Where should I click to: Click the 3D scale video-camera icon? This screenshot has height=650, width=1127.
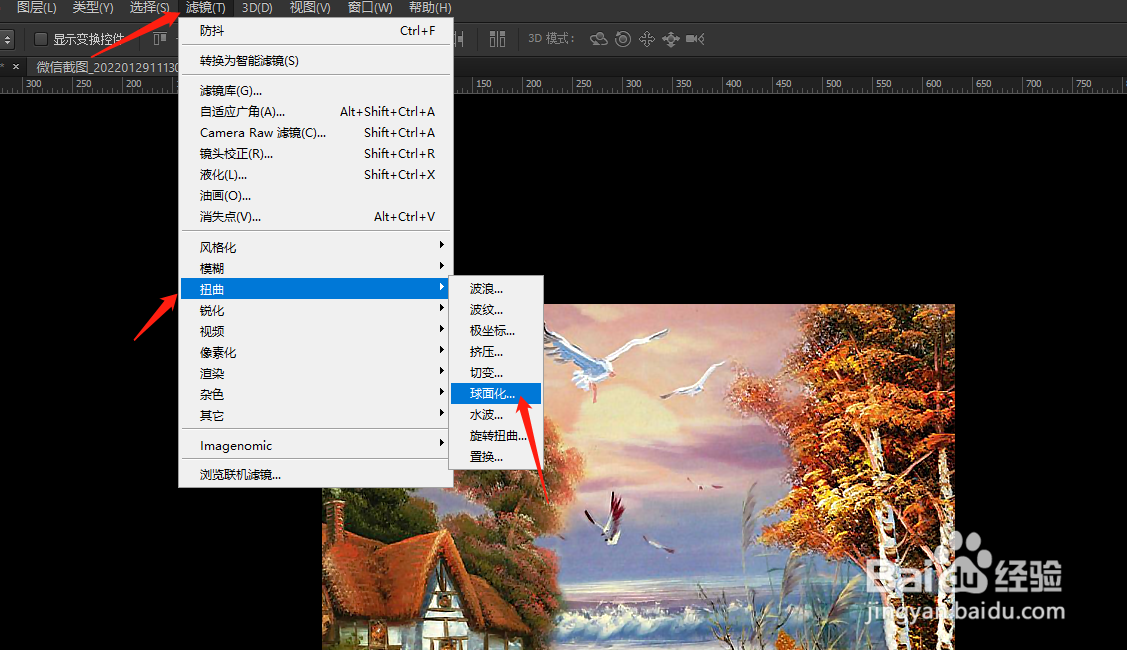coord(695,39)
